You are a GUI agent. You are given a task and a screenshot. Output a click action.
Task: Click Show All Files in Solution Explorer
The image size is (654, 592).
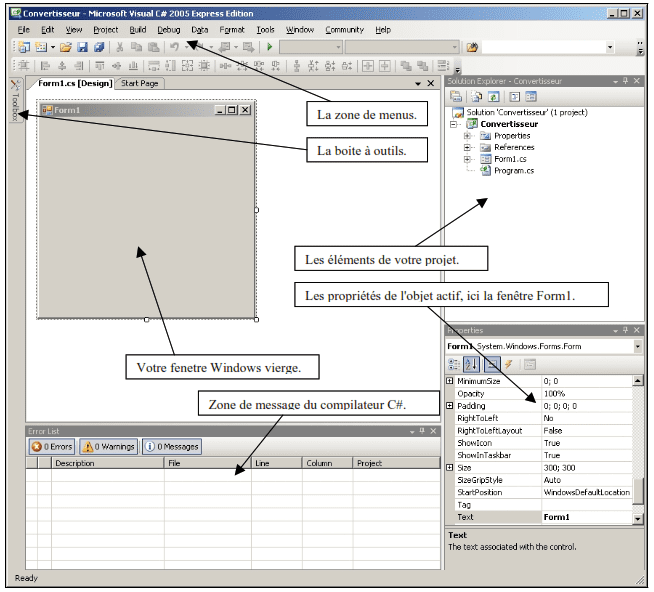[476, 97]
